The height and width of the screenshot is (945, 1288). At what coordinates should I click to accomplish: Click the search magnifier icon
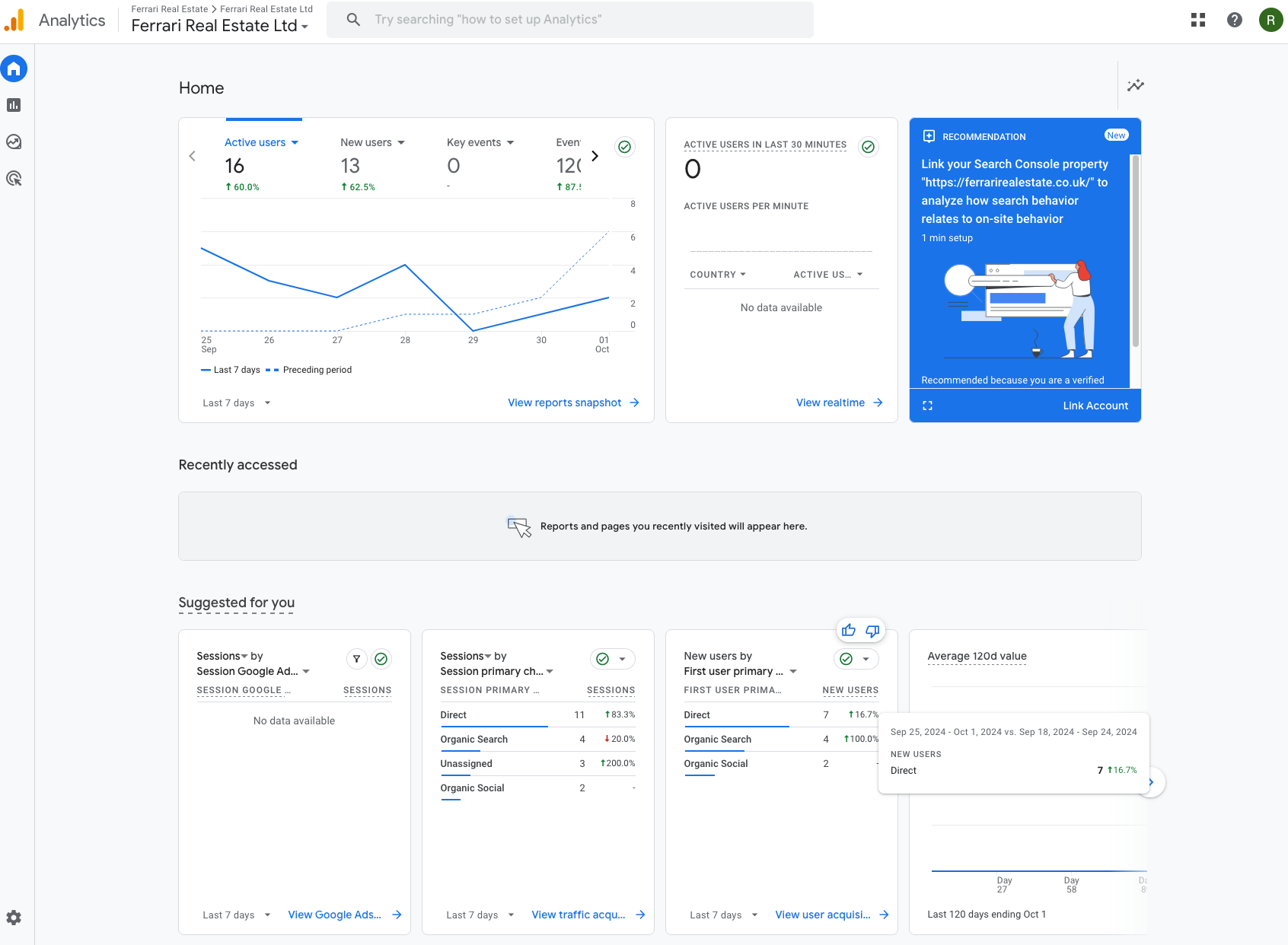353,20
